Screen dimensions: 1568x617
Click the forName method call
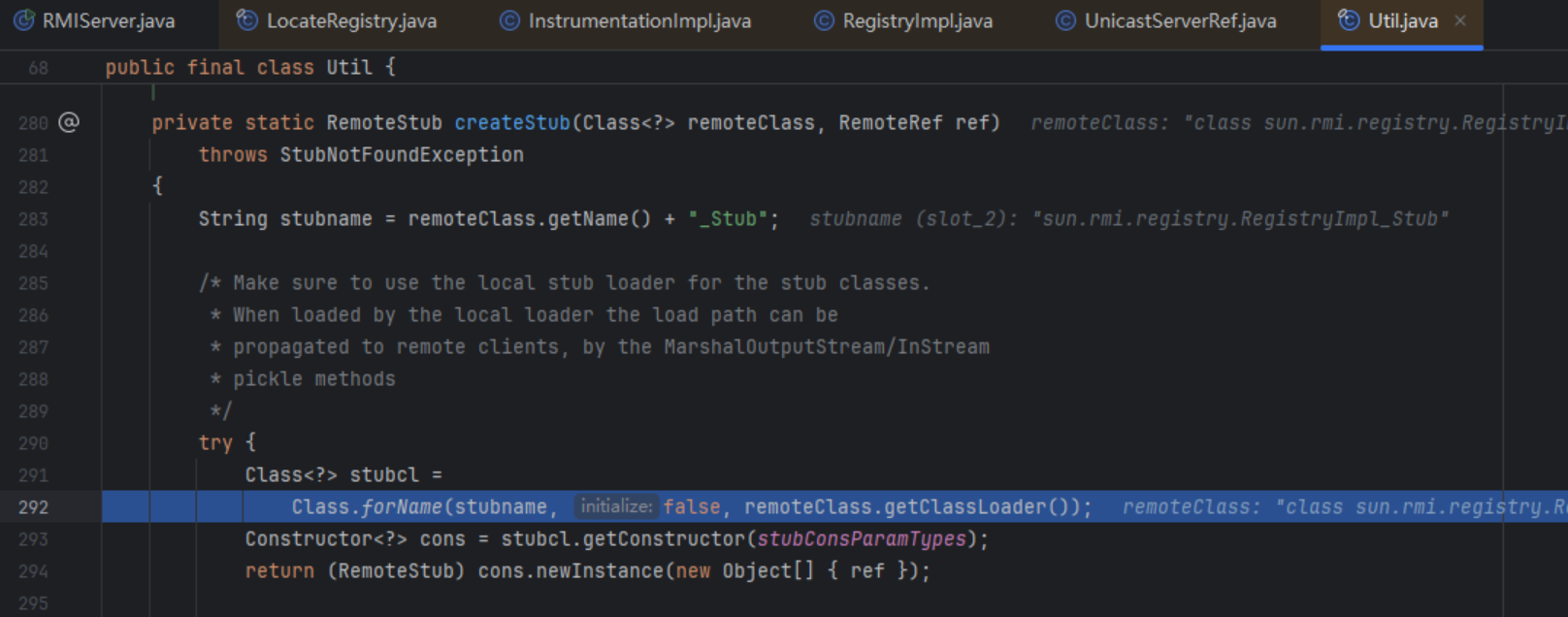402,507
